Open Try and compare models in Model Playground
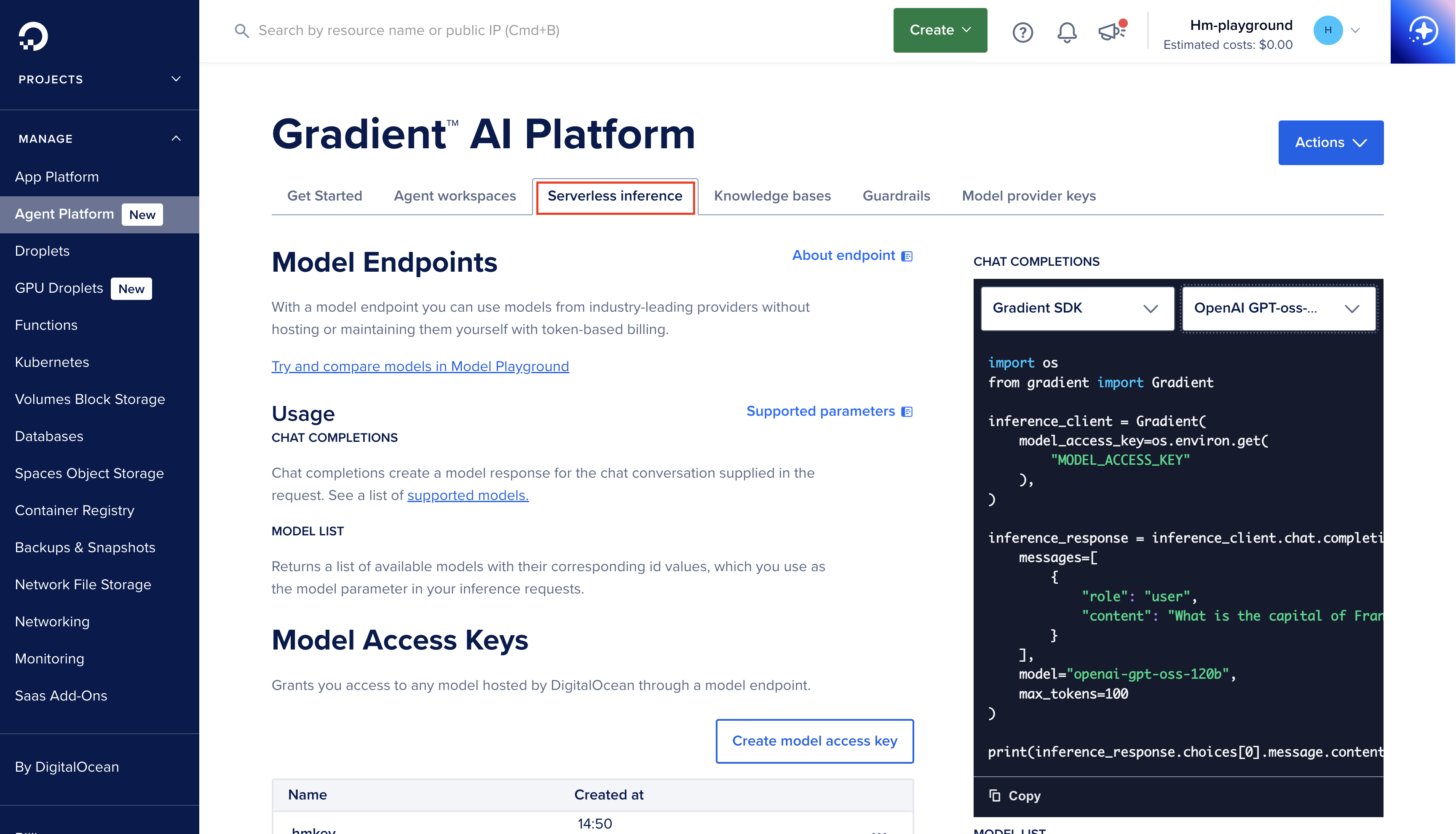 coord(420,366)
